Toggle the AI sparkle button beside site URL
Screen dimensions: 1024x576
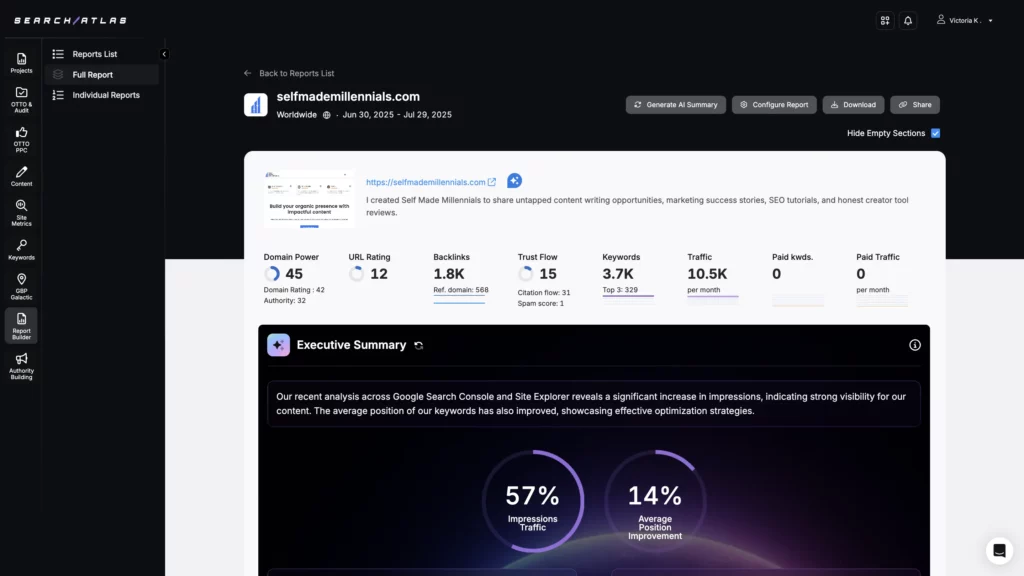tap(514, 181)
